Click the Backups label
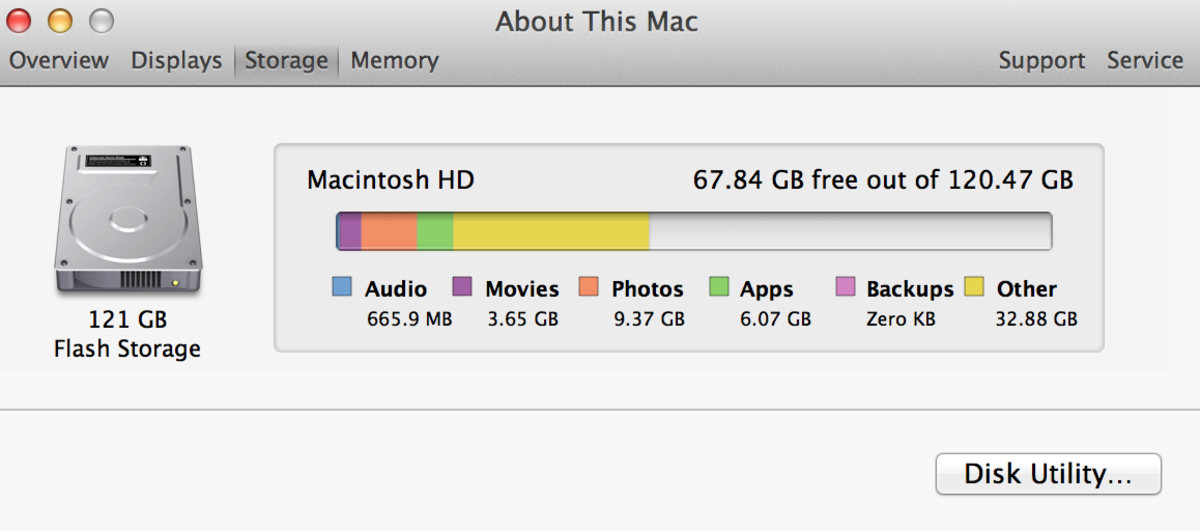 click(910, 290)
